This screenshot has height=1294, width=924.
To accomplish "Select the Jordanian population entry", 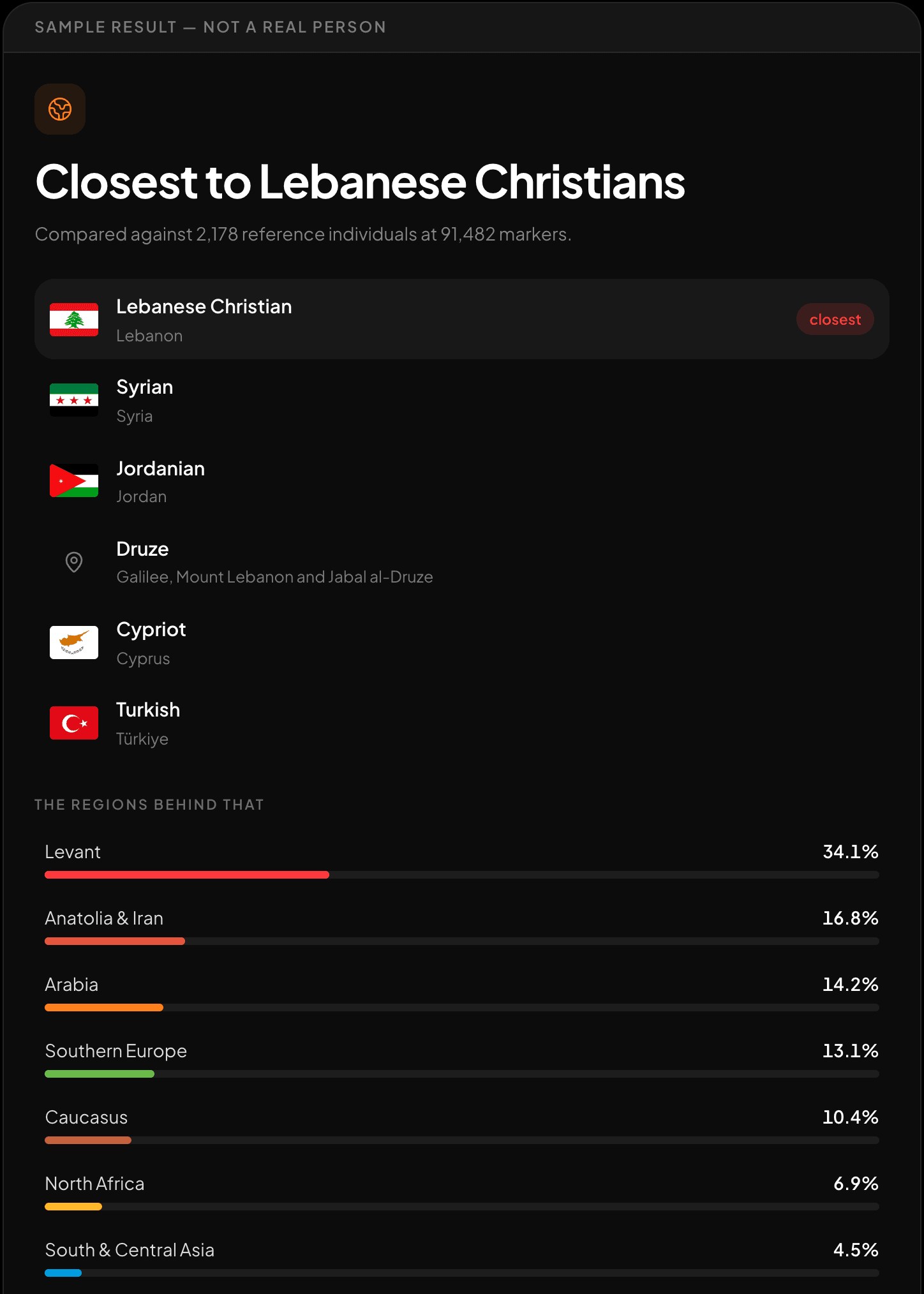I will pyautogui.click(x=462, y=480).
